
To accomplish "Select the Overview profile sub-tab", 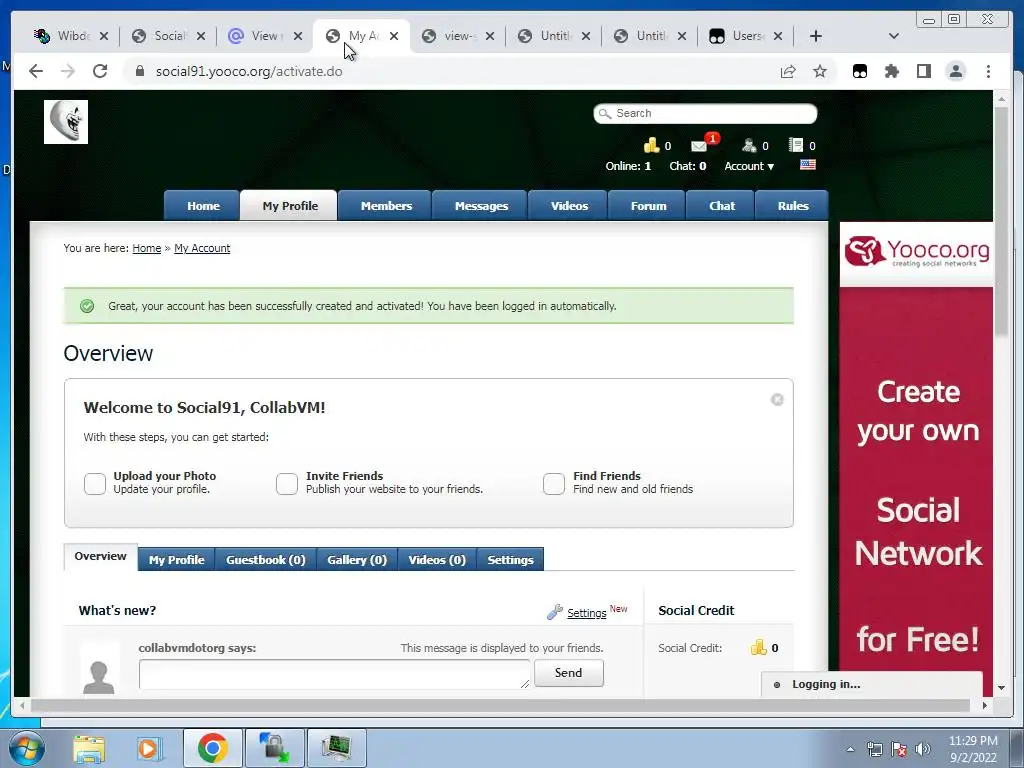I will click(x=101, y=556).
